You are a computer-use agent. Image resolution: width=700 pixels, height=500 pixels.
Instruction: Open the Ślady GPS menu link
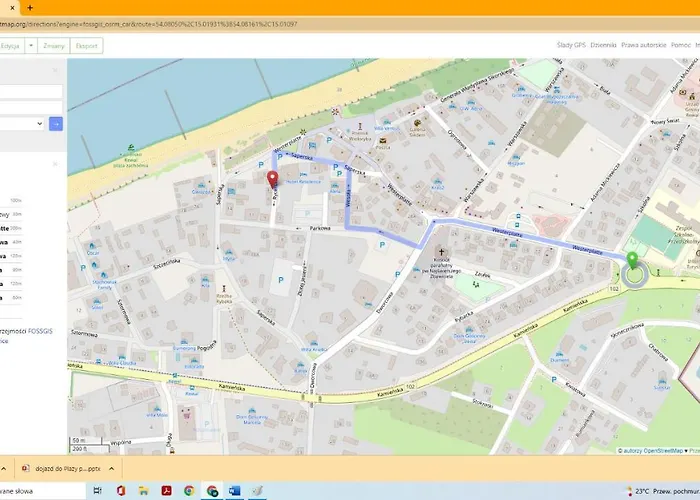coord(570,45)
